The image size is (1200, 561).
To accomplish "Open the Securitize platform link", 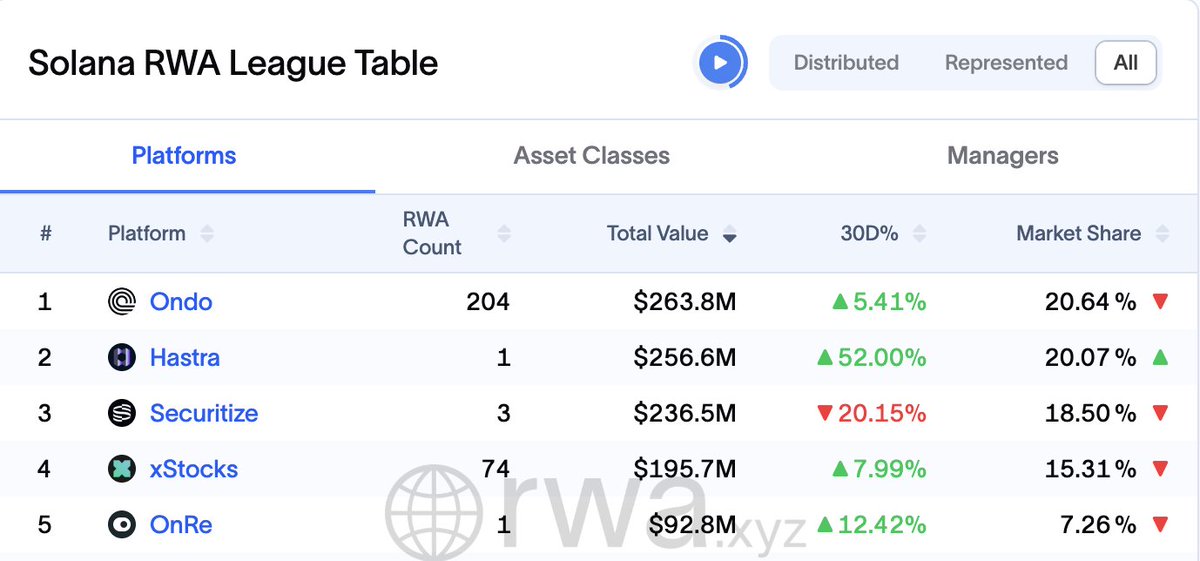I will 204,414.
